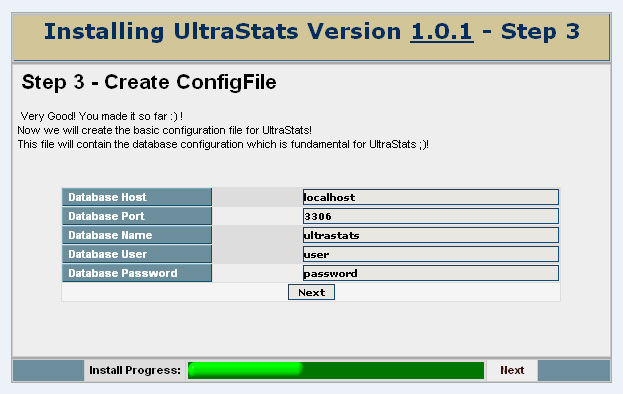Click the 'Very Good! You made it so far' text

102,116
